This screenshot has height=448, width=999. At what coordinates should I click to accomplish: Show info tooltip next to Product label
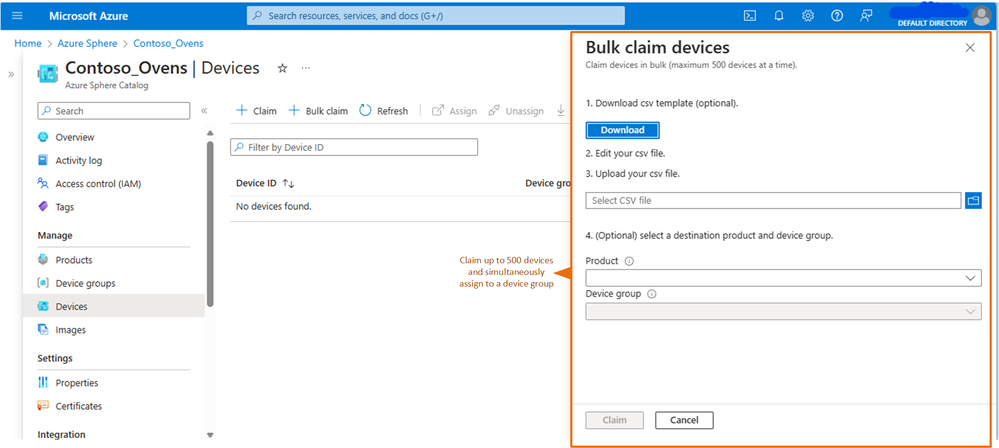[x=629, y=261]
